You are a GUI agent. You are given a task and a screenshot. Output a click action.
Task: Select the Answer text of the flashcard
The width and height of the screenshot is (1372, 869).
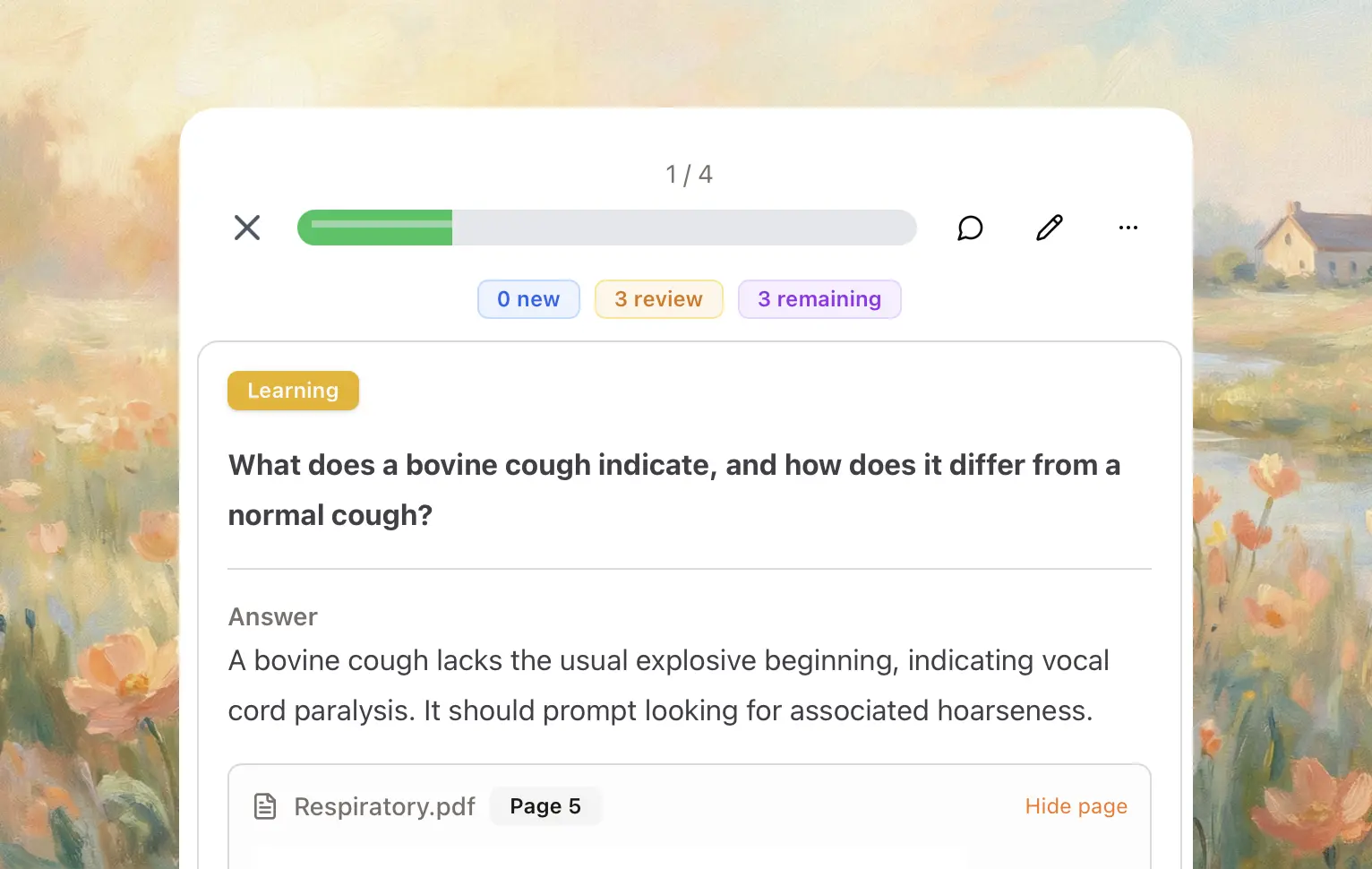pos(668,685)
